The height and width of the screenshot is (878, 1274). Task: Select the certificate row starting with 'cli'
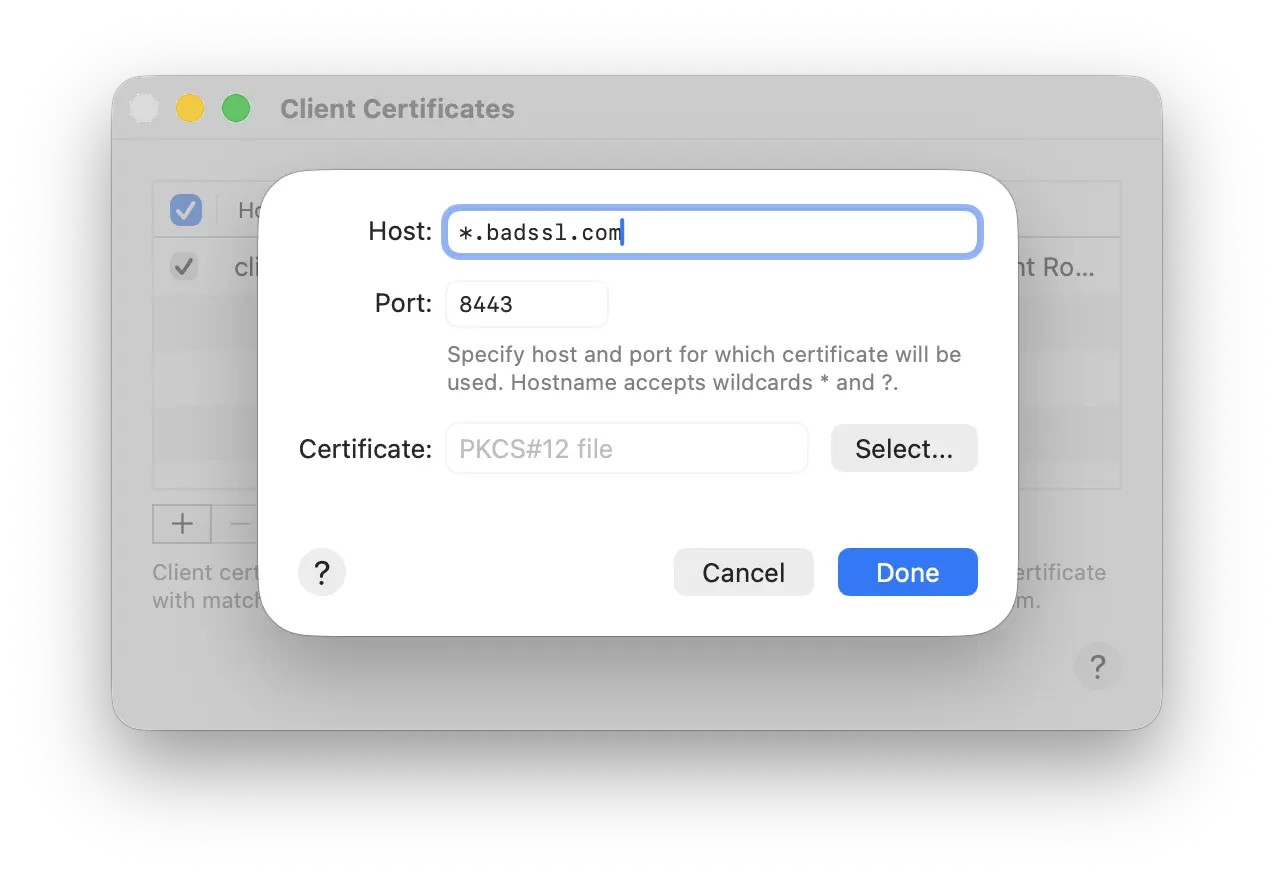(x=245, y=268)
